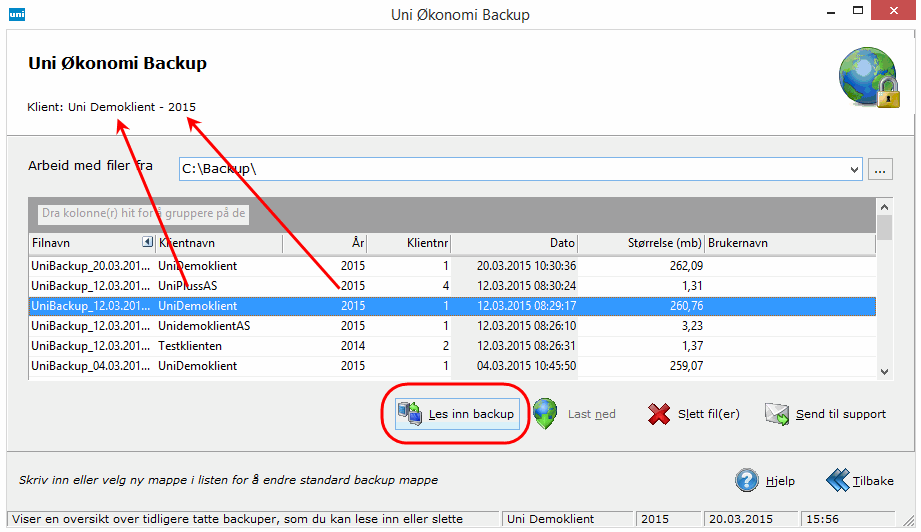The image size is (921, 532).
Task: Select the Testklienten backup from 2014
Action: pyautogui.click(x=300, y=346)
